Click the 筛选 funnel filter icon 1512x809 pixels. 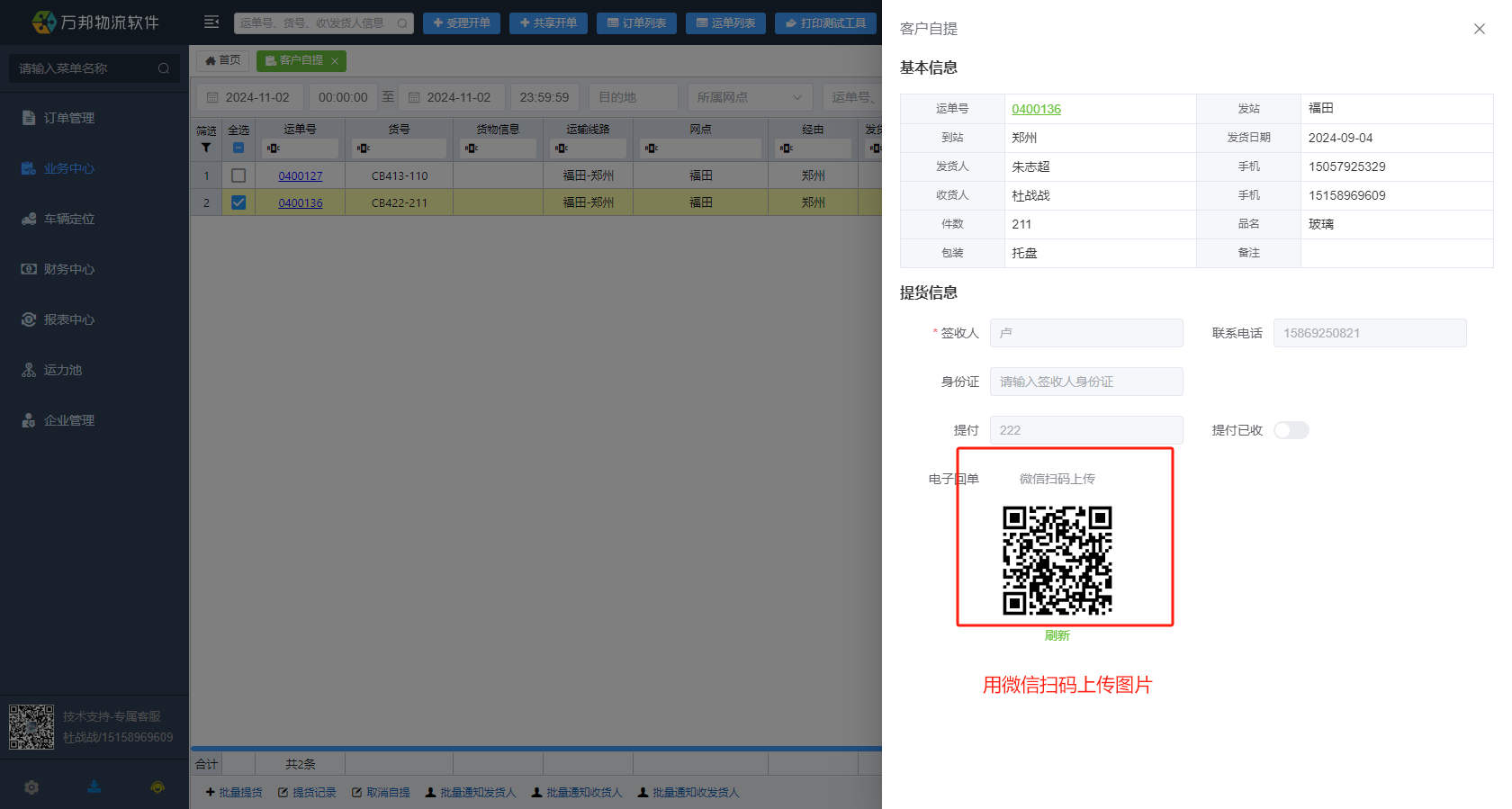(206, 148)
